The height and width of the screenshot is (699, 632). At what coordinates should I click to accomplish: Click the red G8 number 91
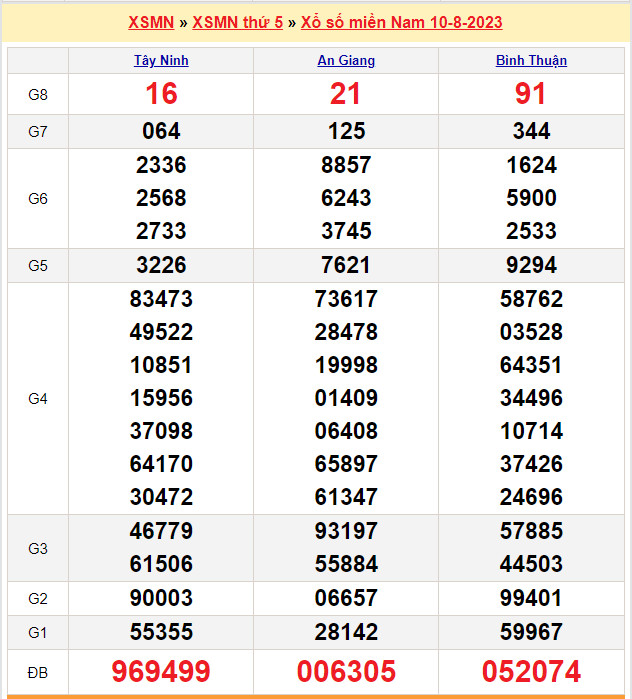click(x=531, y=94)
